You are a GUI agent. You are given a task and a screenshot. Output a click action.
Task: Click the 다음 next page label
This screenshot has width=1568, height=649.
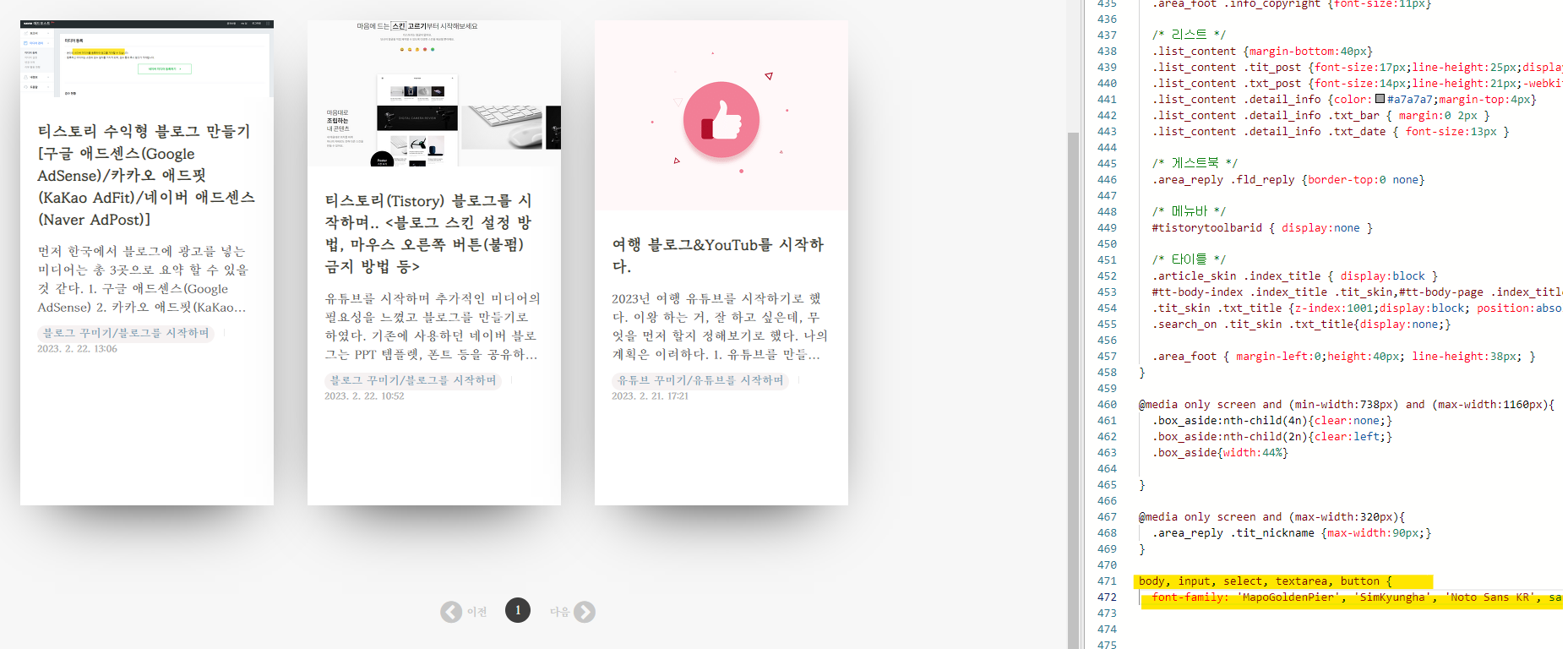(559, 612)
